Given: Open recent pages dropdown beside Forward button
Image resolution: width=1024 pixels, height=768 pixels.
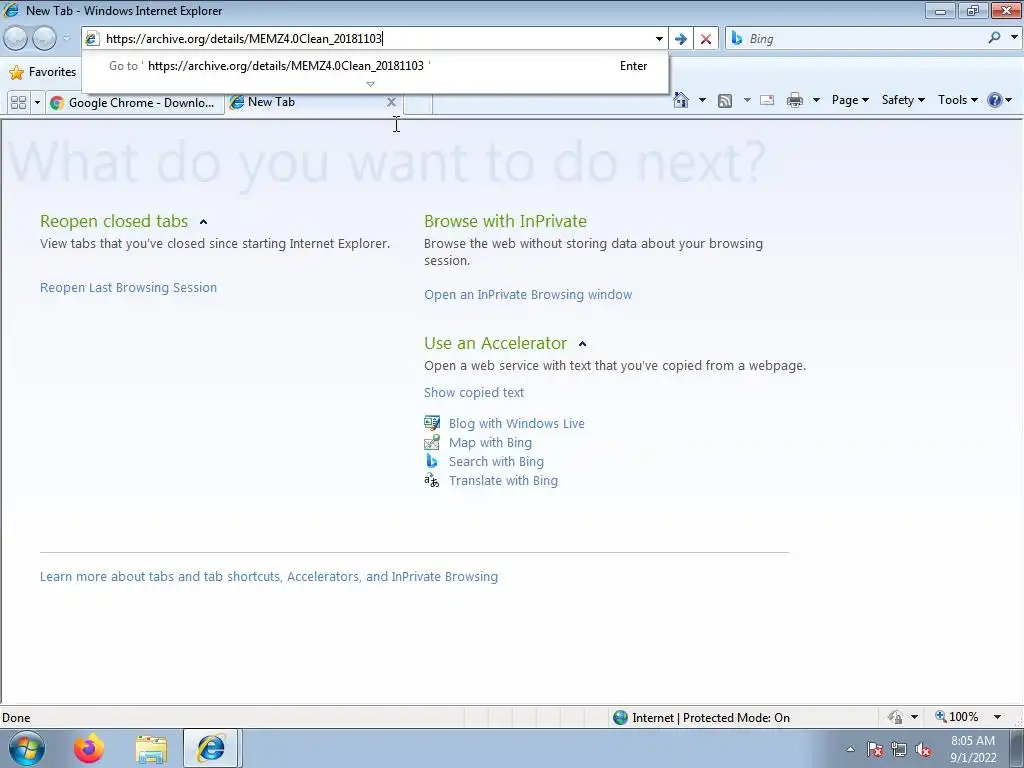Looking at the screenshot, I should 67,39.
